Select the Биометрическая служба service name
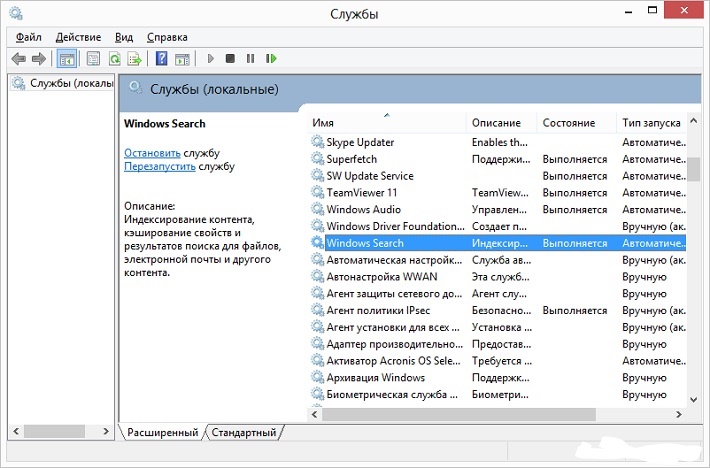Viewport: 710px width, 468px height. 392,394
